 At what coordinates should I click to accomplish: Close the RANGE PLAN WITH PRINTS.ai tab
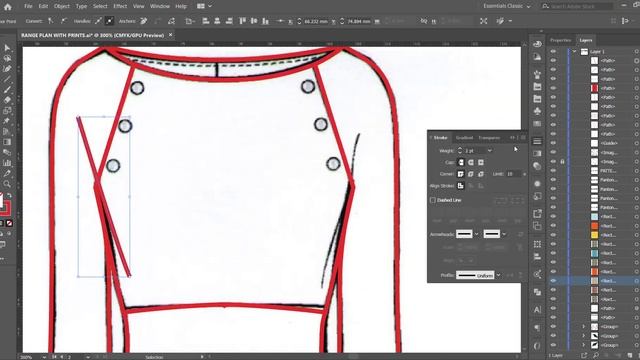pos(171,35)
